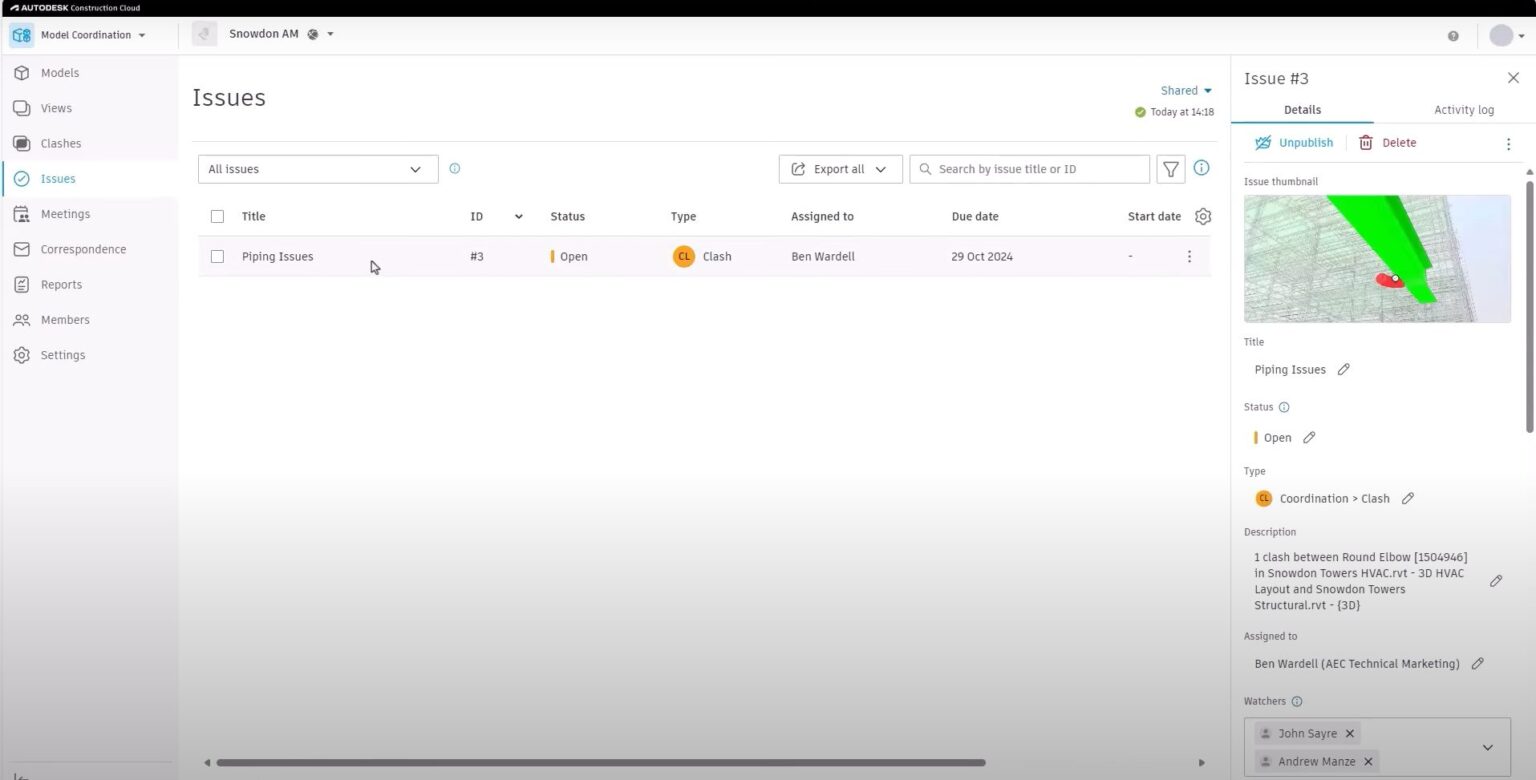Open the Shared visibility dropdown
The height and width of the screenshot is (780, 1536).
point(1186,90)
